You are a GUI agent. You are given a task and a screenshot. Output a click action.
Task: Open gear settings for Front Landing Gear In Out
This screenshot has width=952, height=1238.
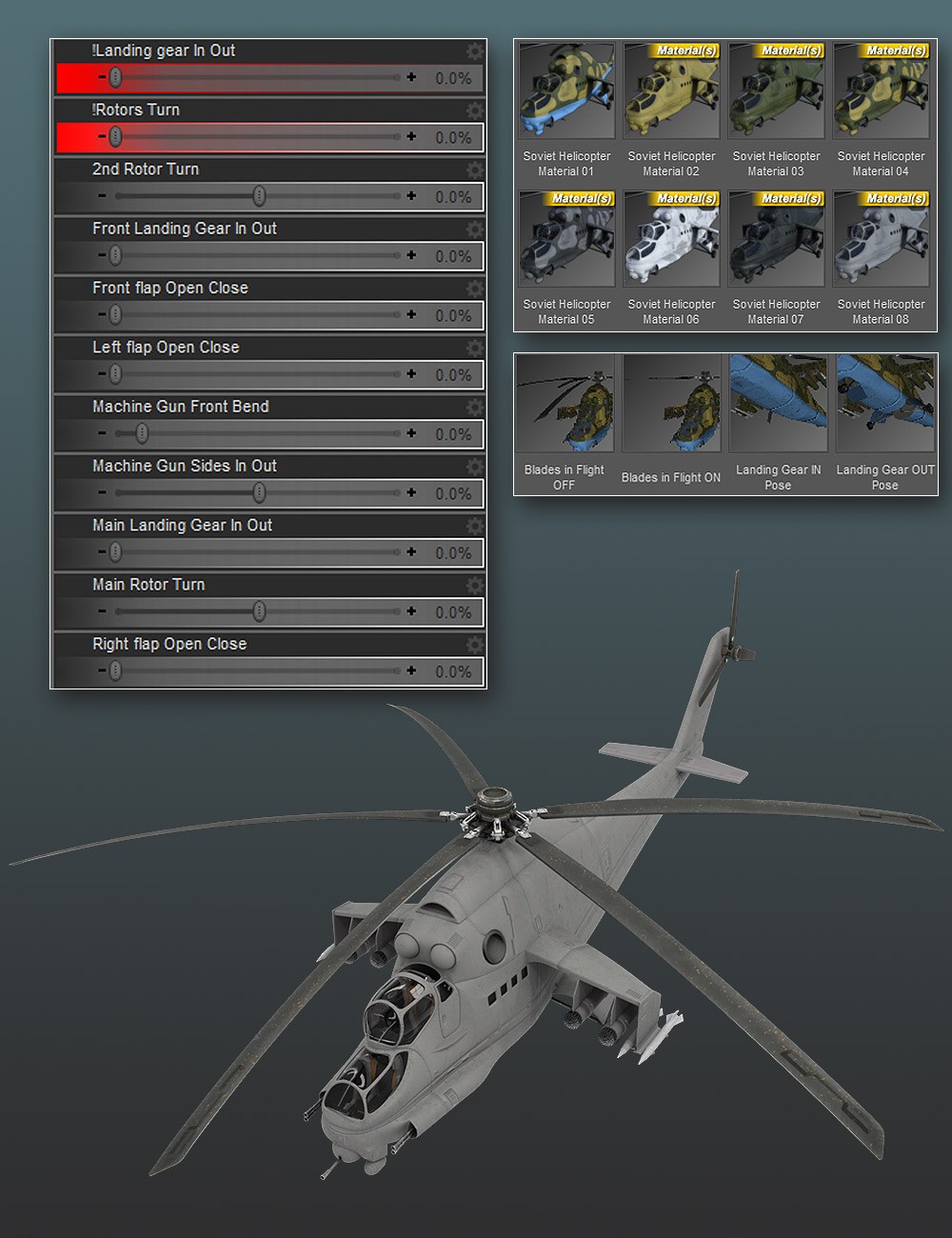tap(473, 230)
